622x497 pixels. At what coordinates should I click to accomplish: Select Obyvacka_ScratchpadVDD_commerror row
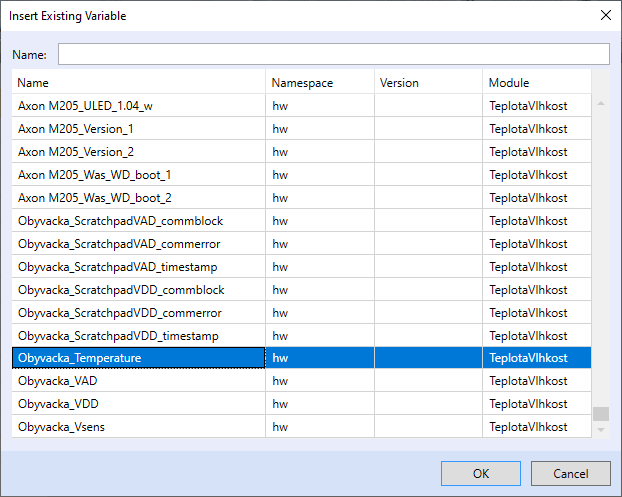(x=119, y=313)
